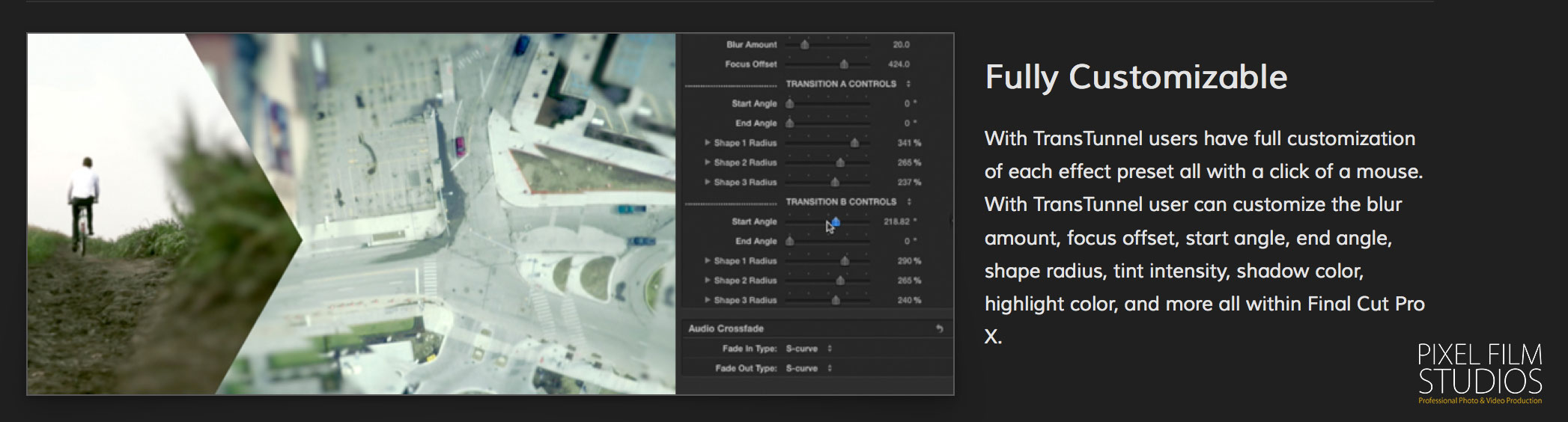Click the TransTunnel transition preview image
The image size is (1568, 422).
[351, 214]
